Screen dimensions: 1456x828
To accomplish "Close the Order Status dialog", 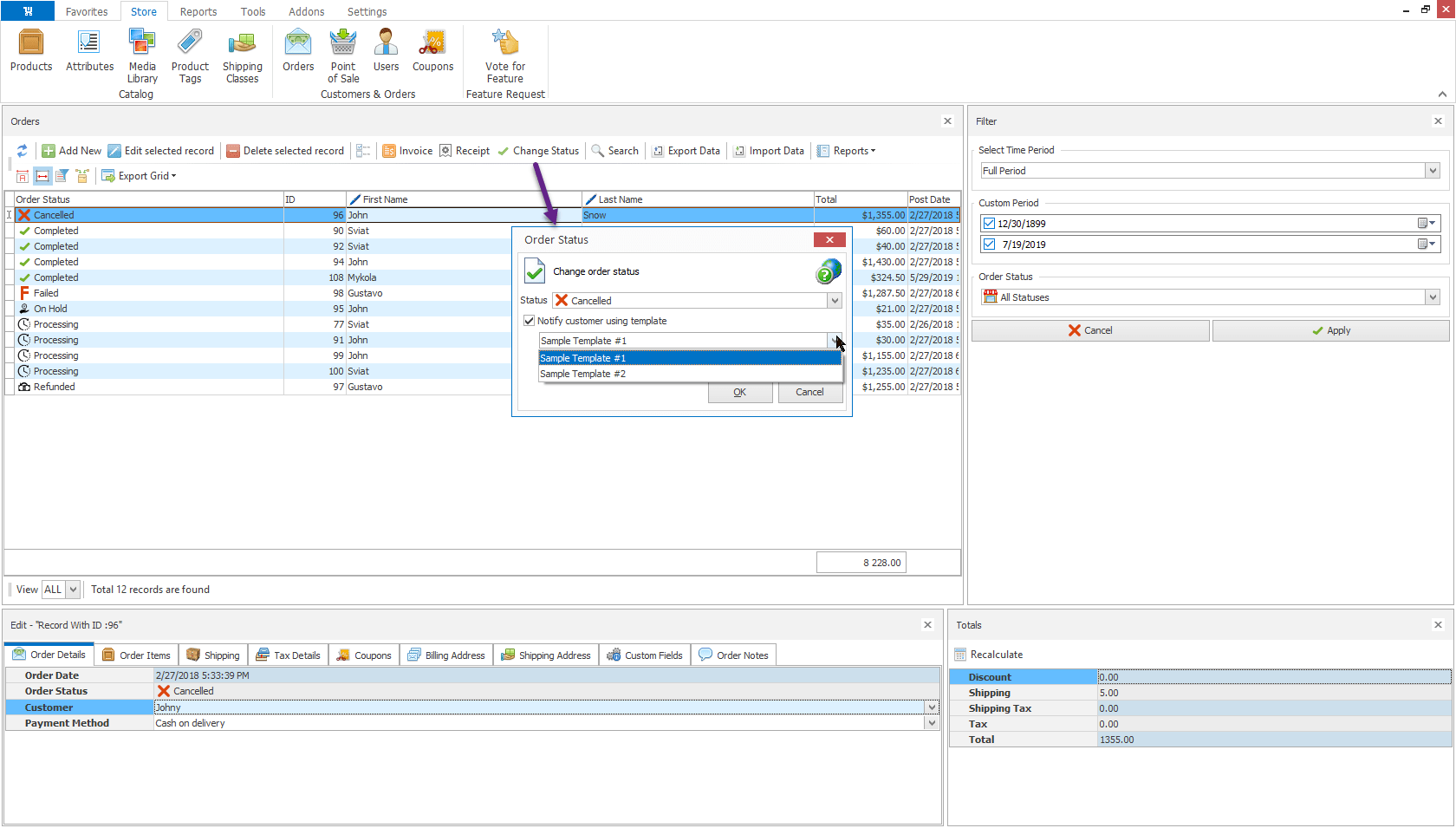I will (829, 240).
